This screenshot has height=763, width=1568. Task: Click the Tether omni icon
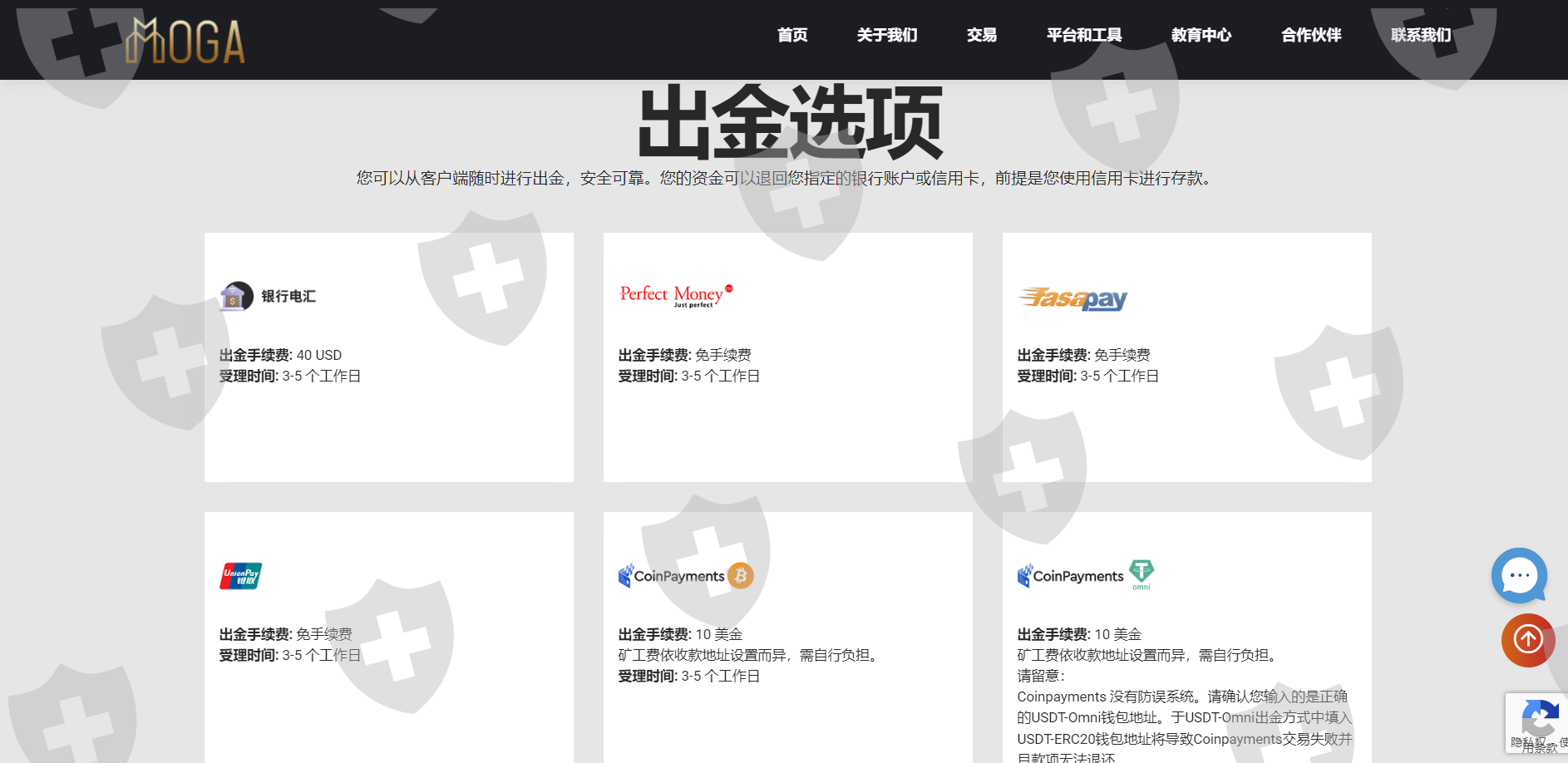point(1141,573)
